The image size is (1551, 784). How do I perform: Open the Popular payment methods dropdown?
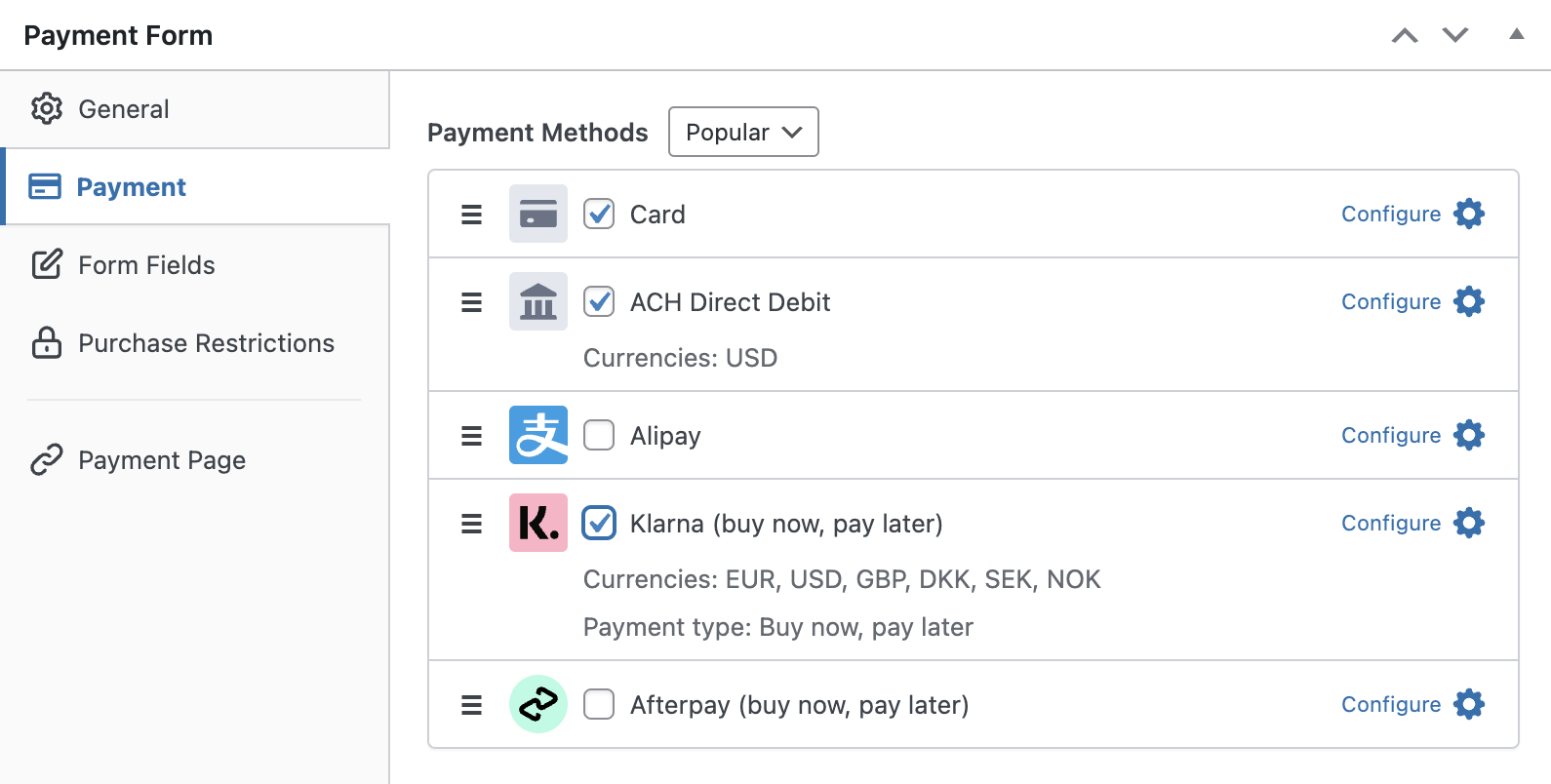click(x=743, y=132)
